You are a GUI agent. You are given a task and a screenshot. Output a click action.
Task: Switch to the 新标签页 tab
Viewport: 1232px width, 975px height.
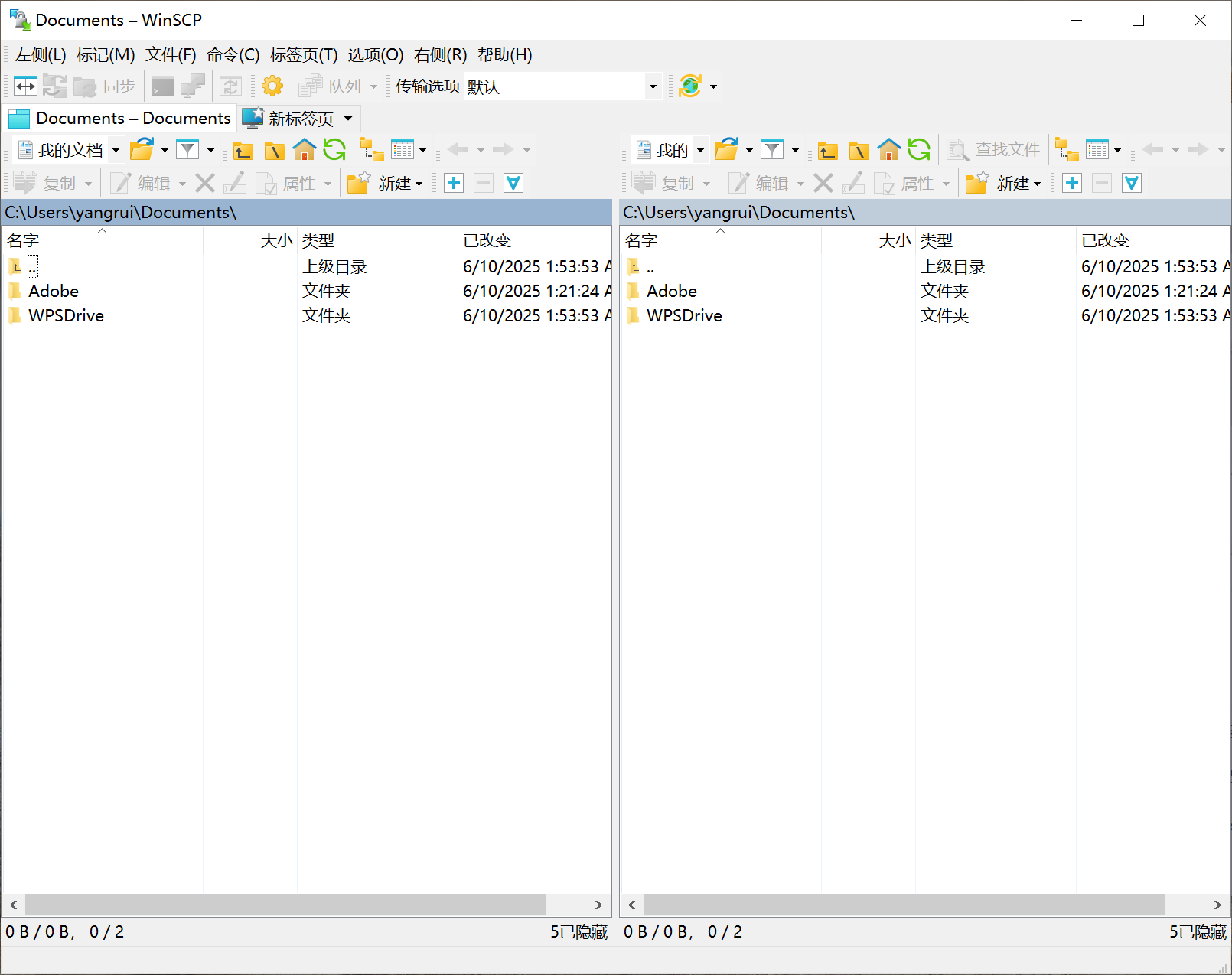tap(299, 119)
